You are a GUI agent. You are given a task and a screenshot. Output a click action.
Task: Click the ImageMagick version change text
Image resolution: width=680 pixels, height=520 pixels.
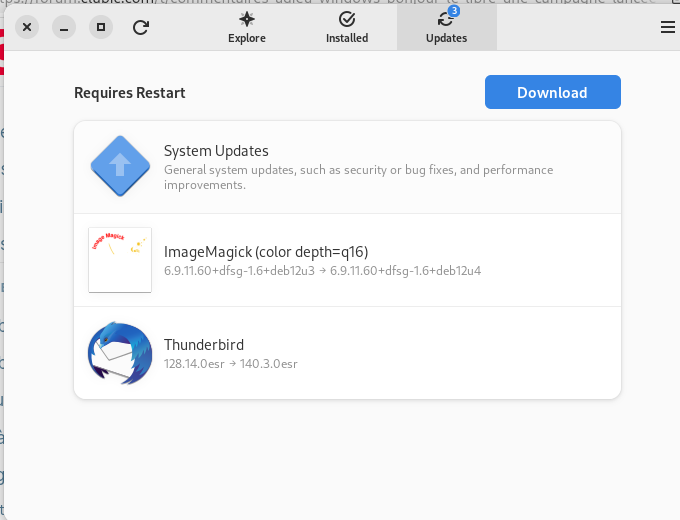pyautogui.click(x=322, y=271)
